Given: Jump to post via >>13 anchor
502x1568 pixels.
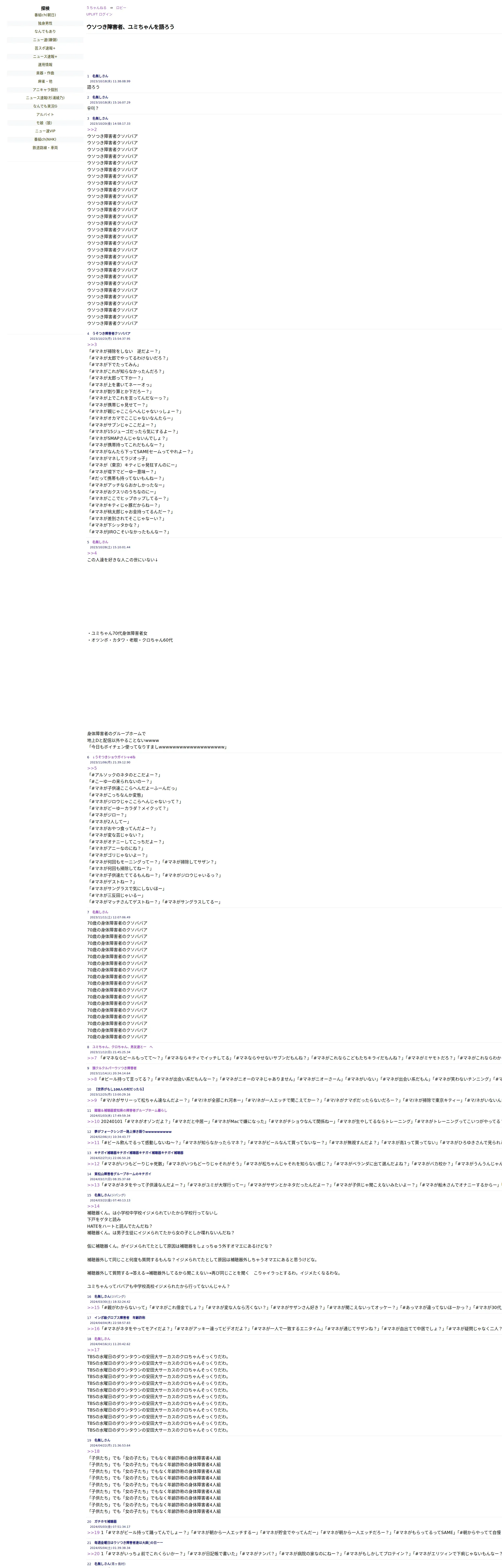Looking at the screenshot, I should tap(93, 1185).
